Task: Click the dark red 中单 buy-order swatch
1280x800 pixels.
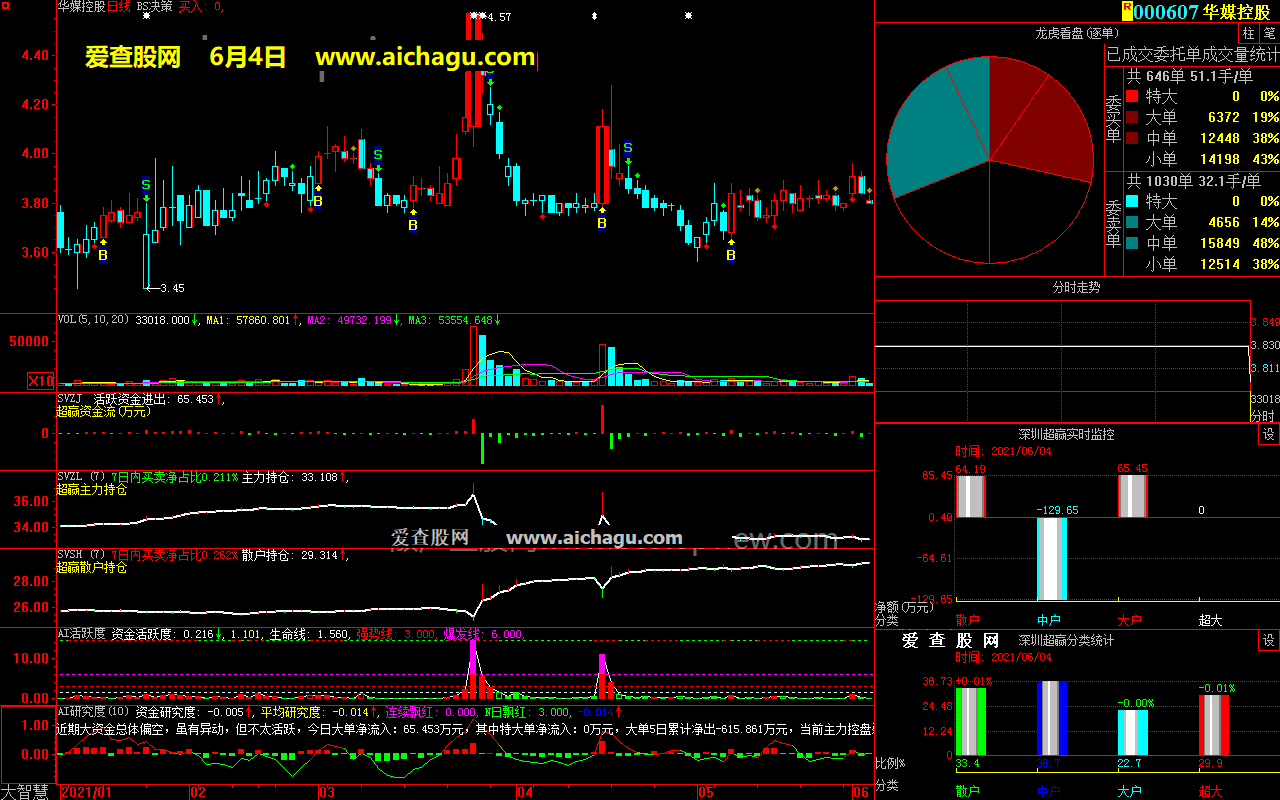Action: [1132, 138]
